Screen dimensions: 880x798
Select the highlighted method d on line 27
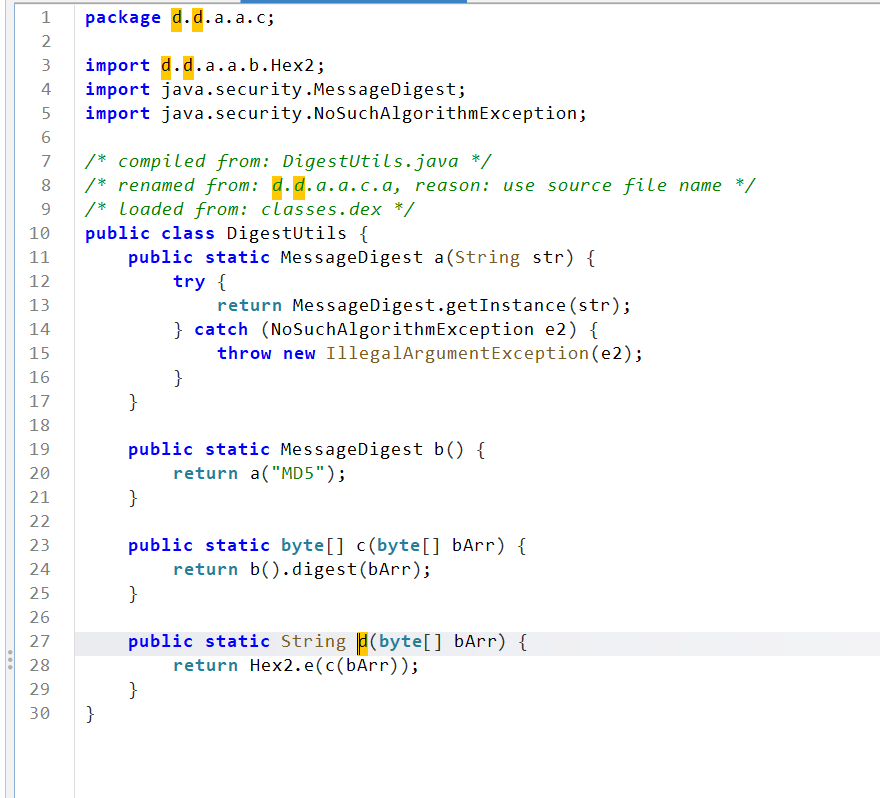tap(362, 641)
